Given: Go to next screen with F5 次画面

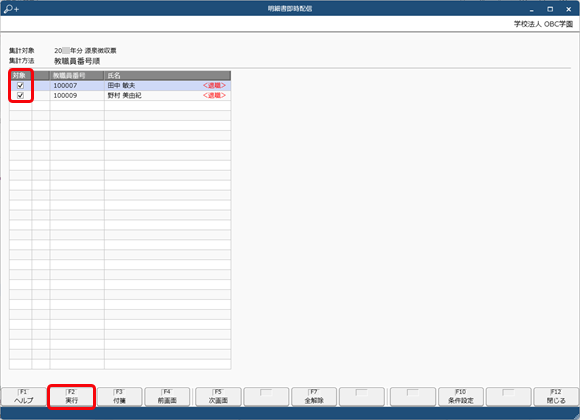Looking at the screenshot, I should pos(218,397).
